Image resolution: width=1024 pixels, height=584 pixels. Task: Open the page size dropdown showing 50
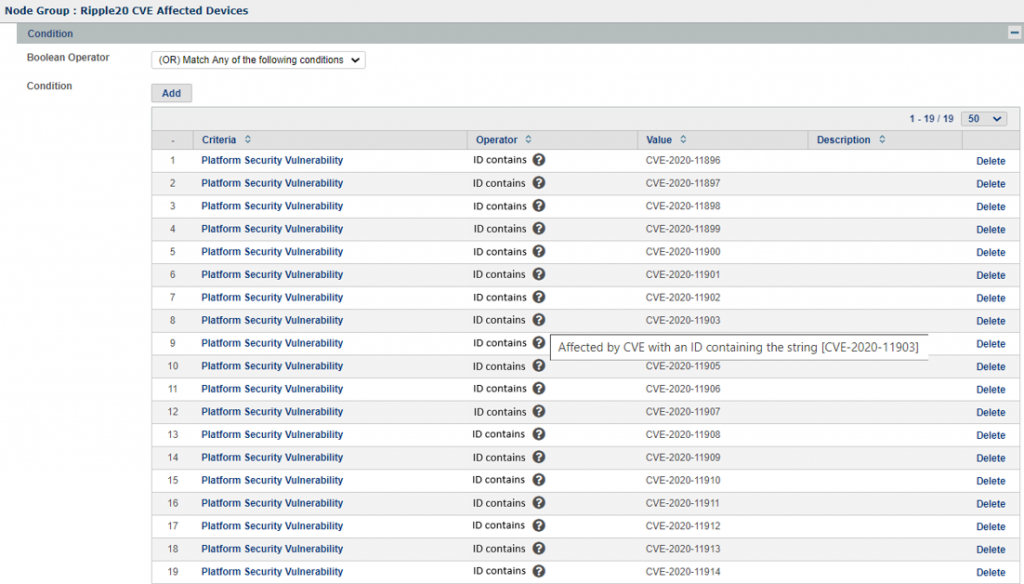tap(984, 119)
